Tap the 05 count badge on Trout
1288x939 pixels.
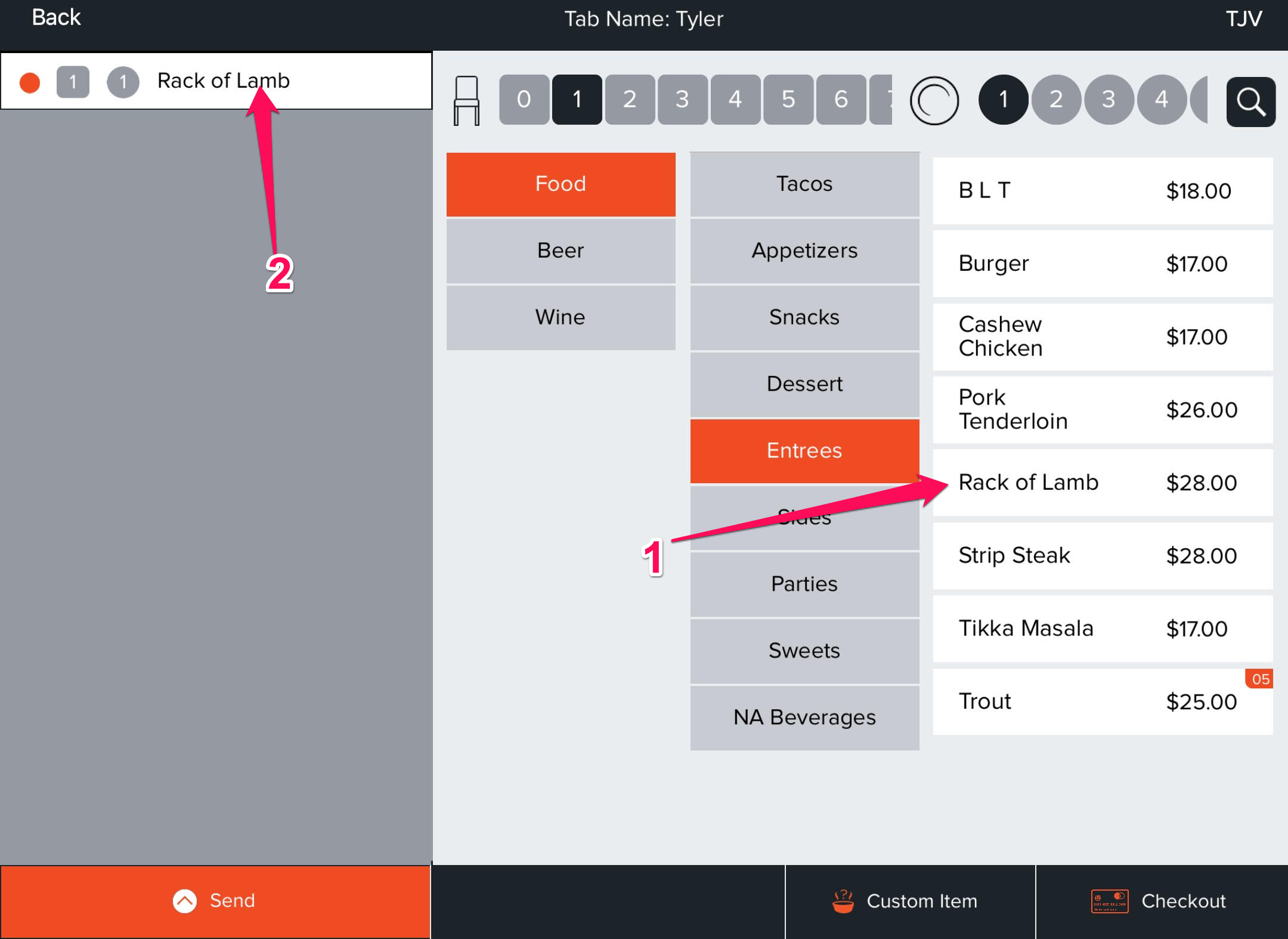tap(1260, 679)
